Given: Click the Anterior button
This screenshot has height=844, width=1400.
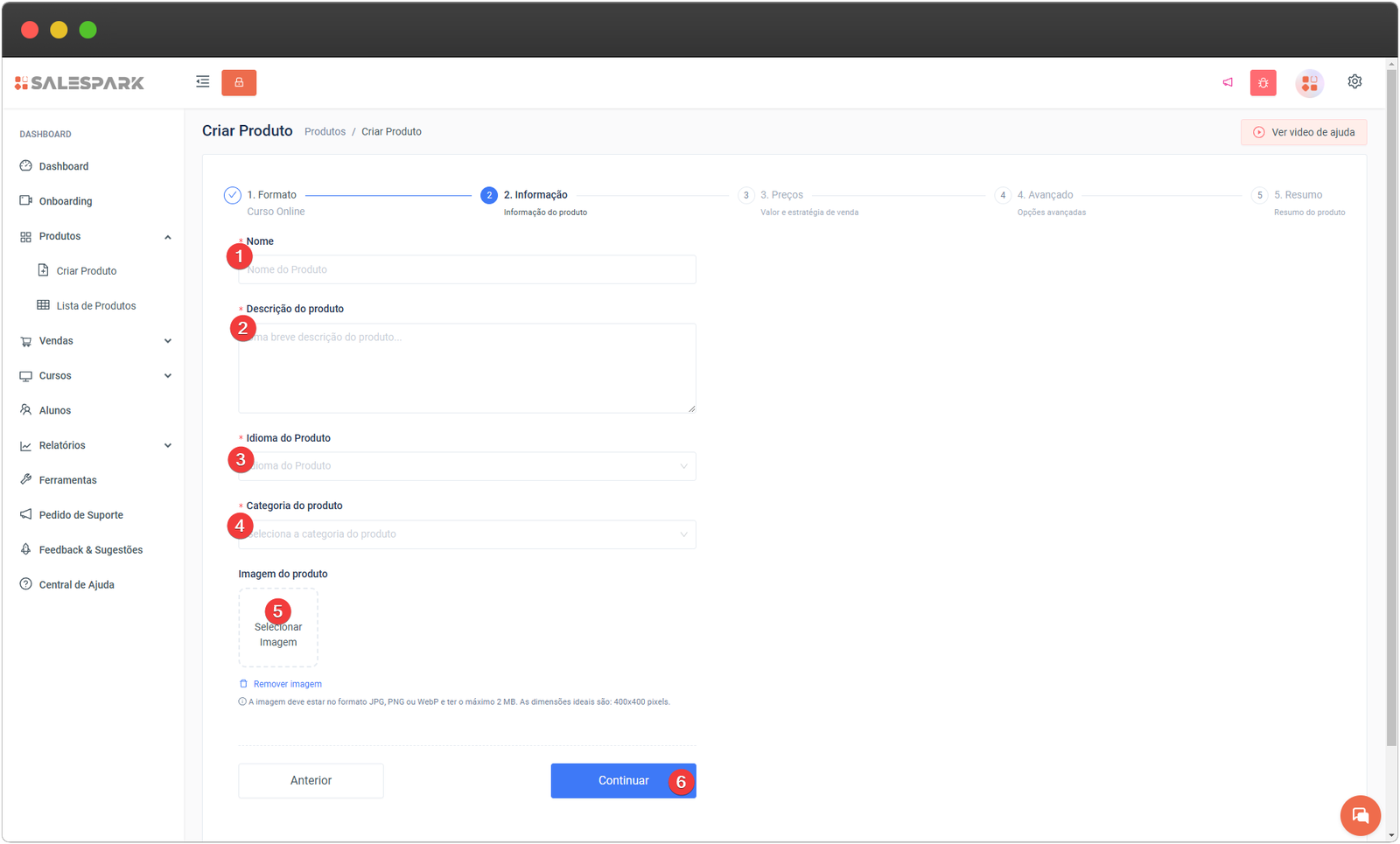Looking at the screenshot, I should click(x=311, y=781).
